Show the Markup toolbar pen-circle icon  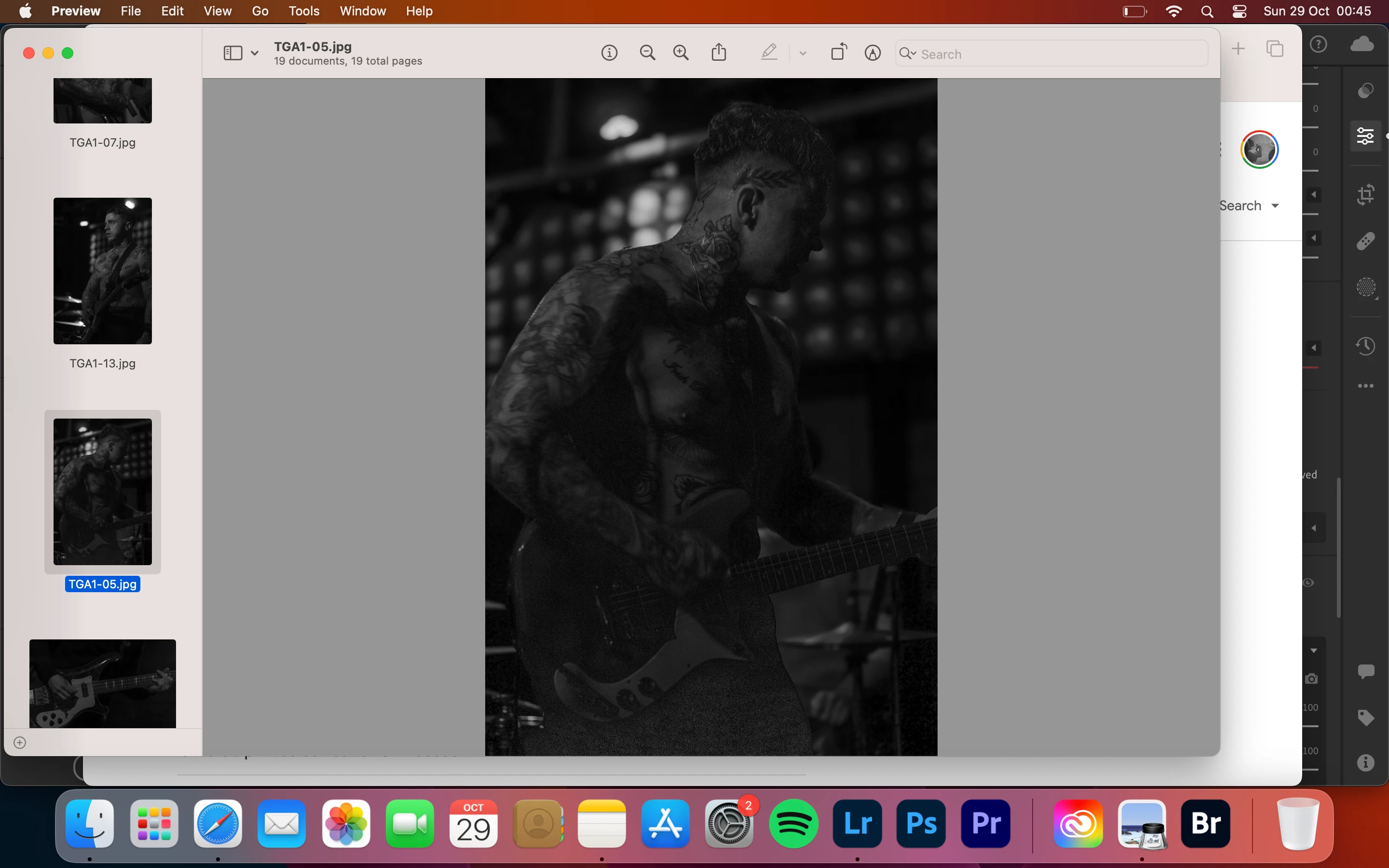(872, 54)
